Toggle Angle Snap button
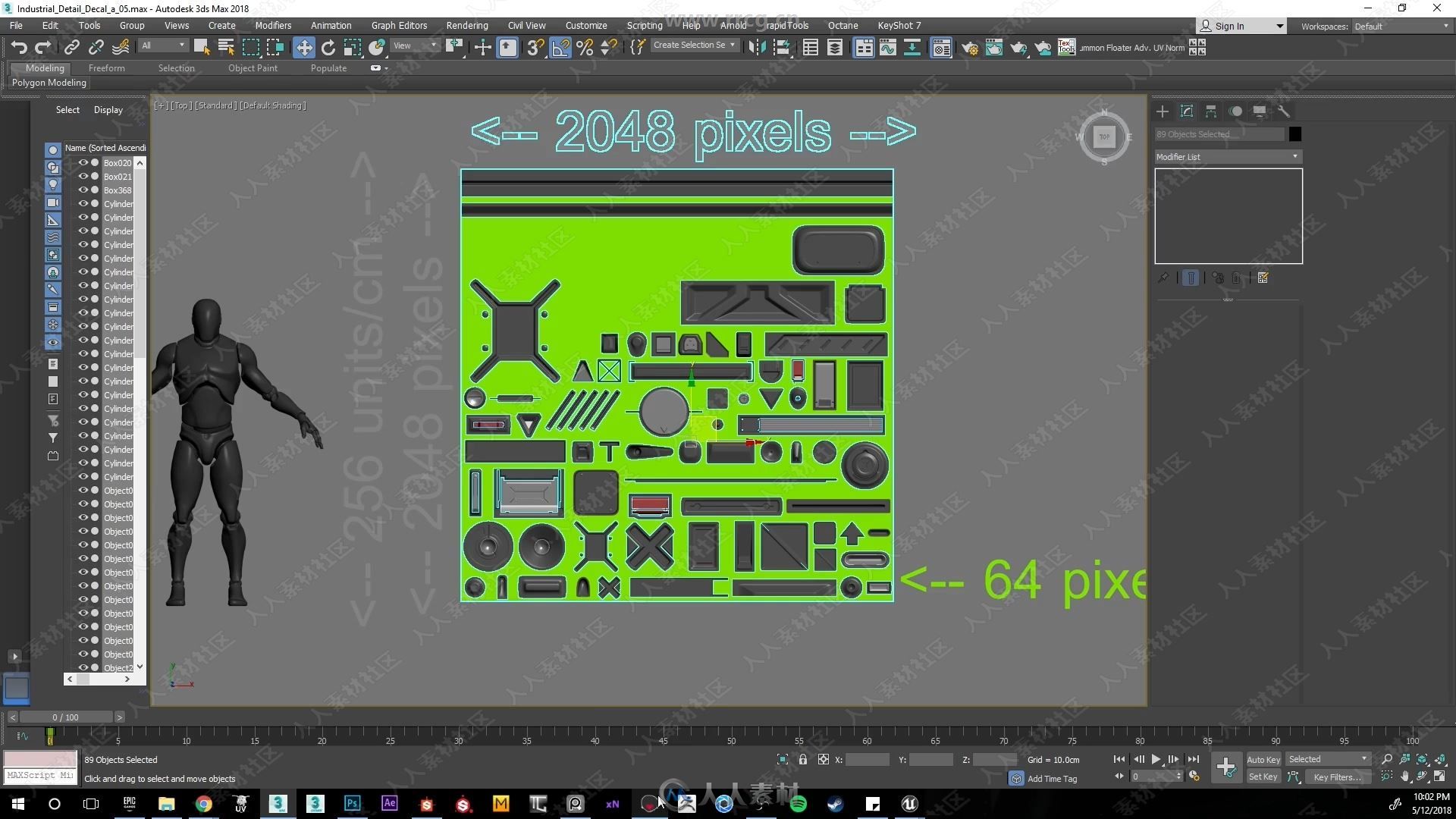 [560, 48]
